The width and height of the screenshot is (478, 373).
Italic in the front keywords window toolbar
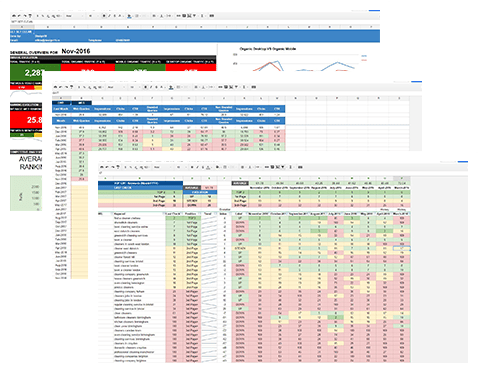coord(197,167)
